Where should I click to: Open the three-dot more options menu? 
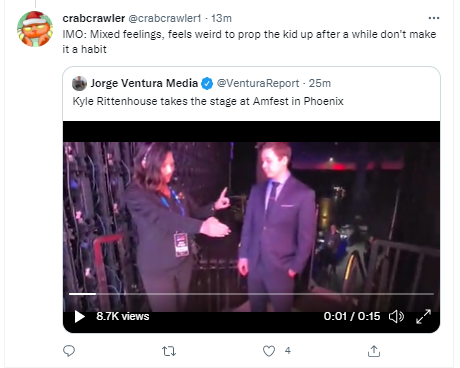point(434,18)
